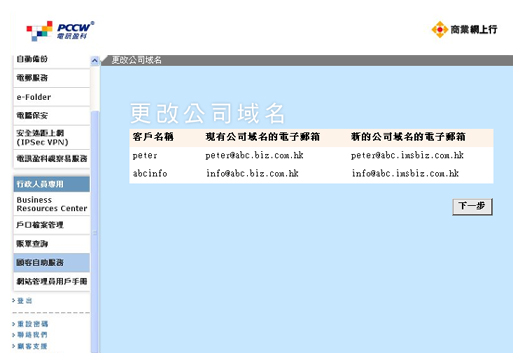Click the 顧客支援 link
Viewport: 525px width, 363px height.
point(32,346)
